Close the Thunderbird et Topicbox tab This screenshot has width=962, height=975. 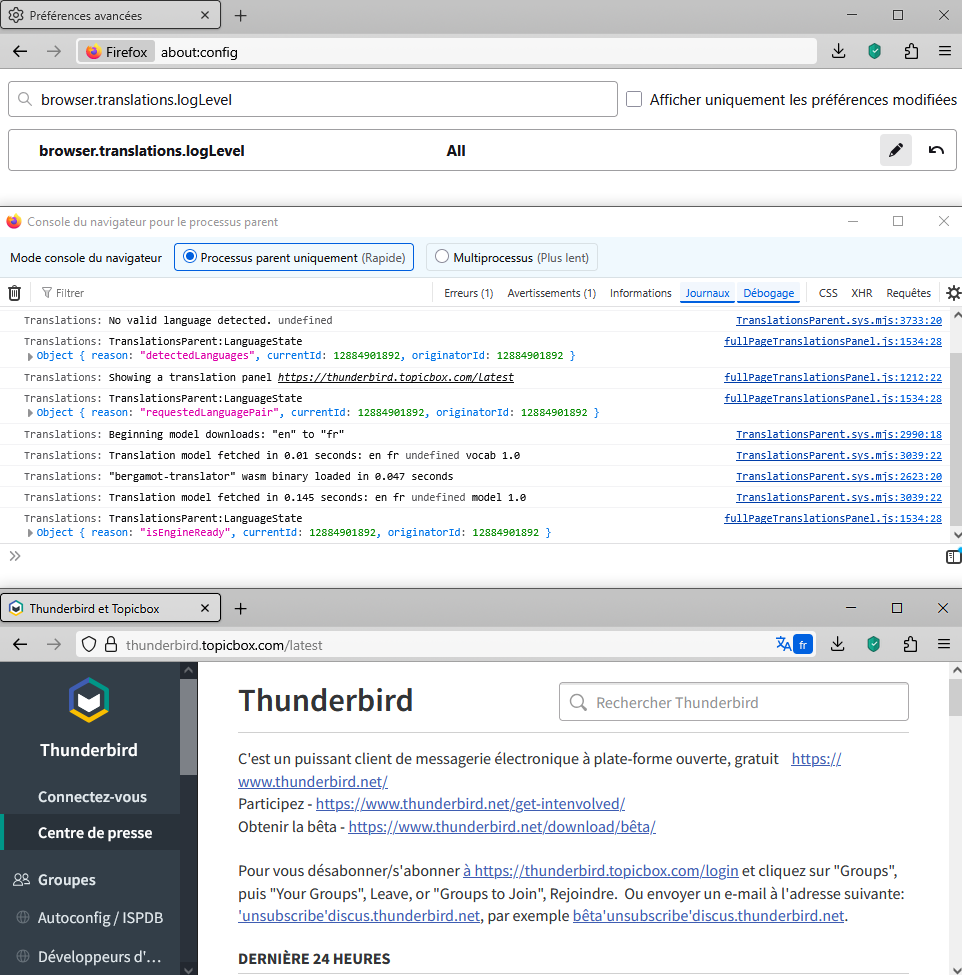tap(205, 609)
